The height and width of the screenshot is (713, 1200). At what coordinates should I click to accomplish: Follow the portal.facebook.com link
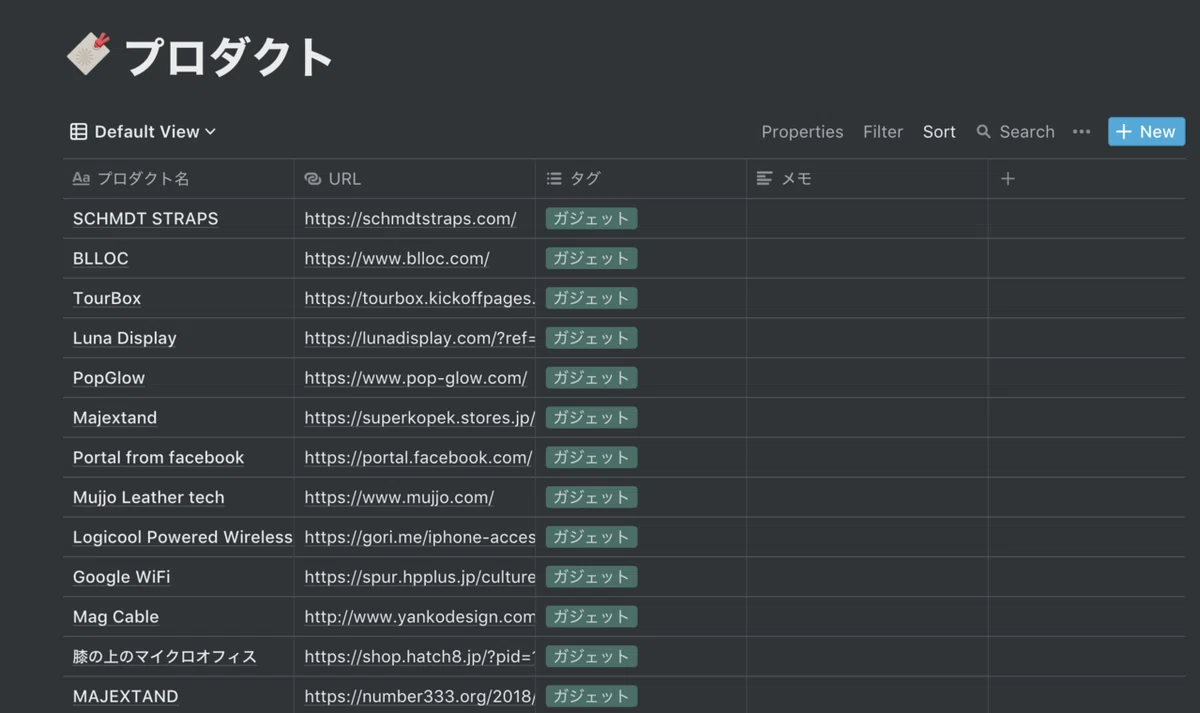click(x=418, y=458)
